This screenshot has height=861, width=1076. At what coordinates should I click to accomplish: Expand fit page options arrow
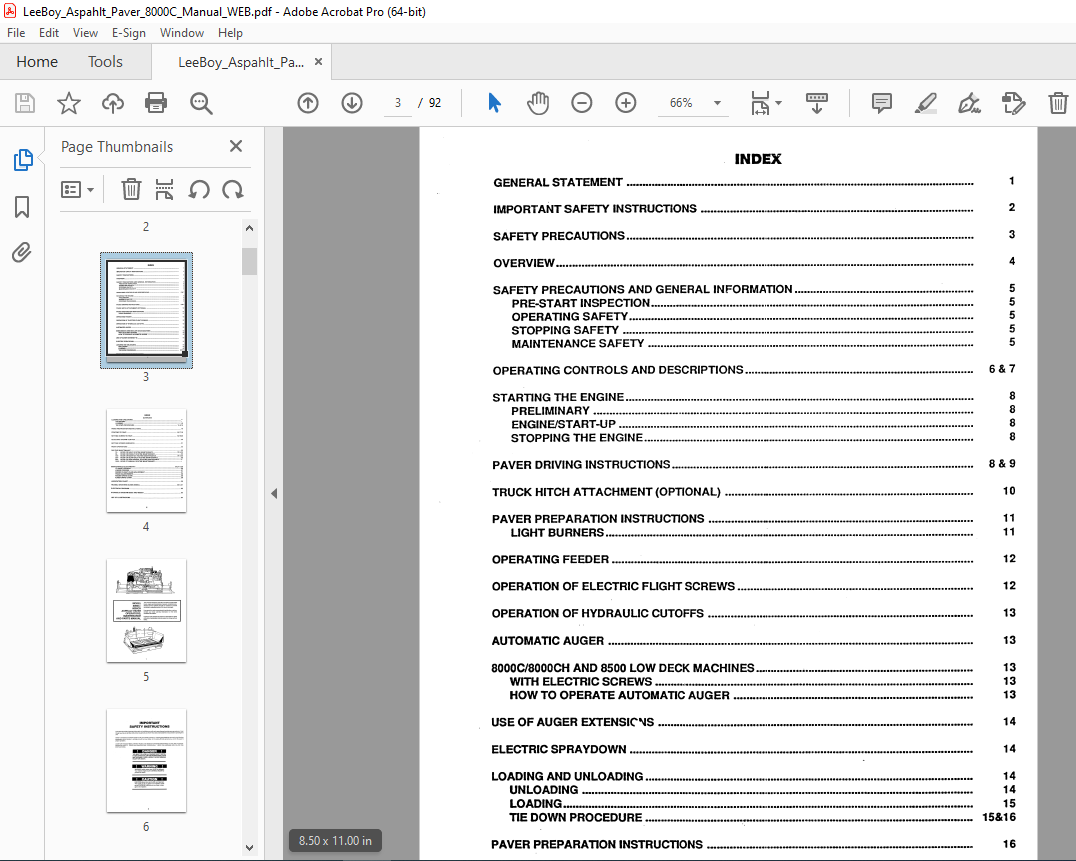pyautogui.click(x=778, y=103)
